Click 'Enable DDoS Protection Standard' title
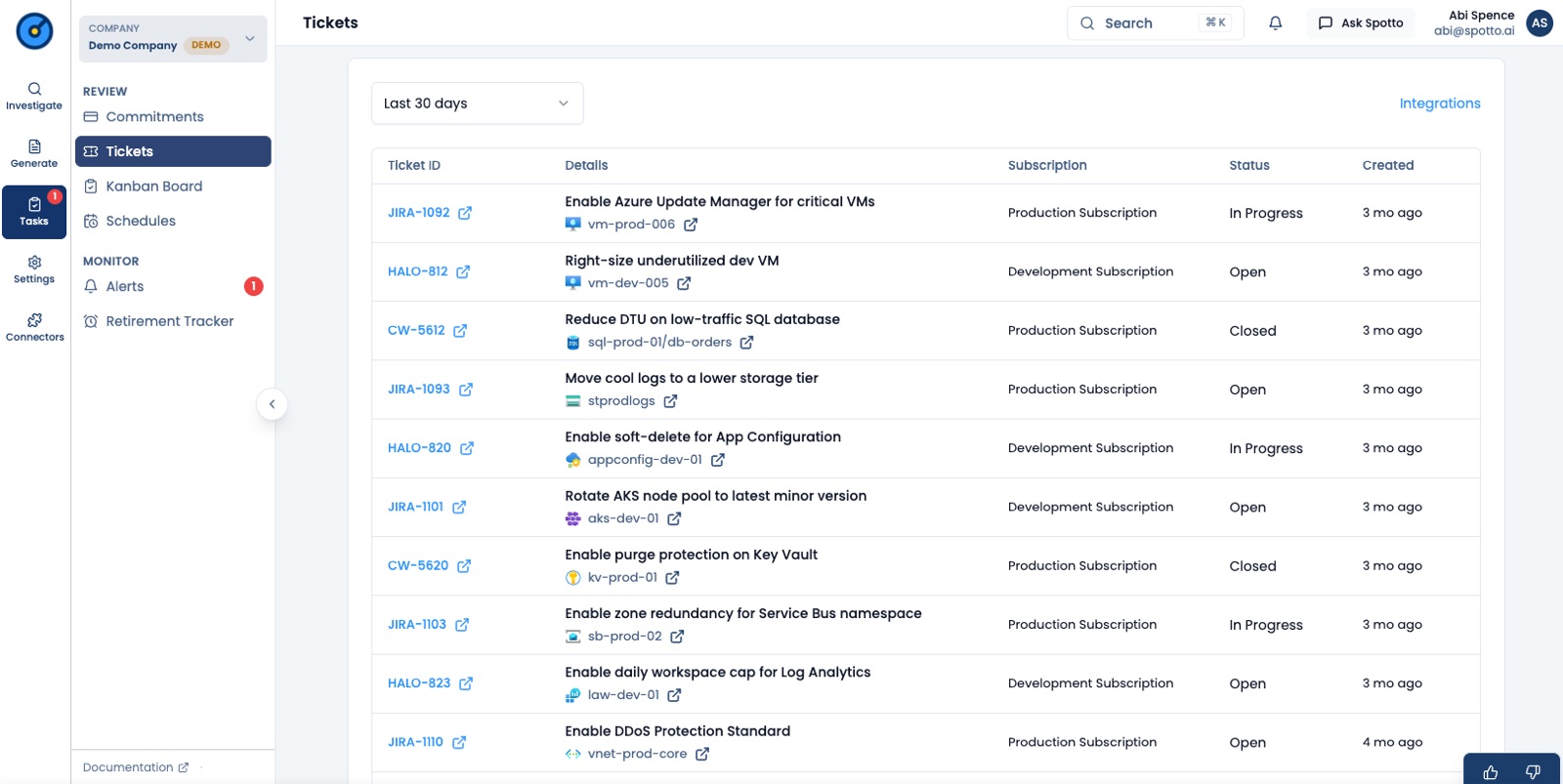 click(678, 731)
